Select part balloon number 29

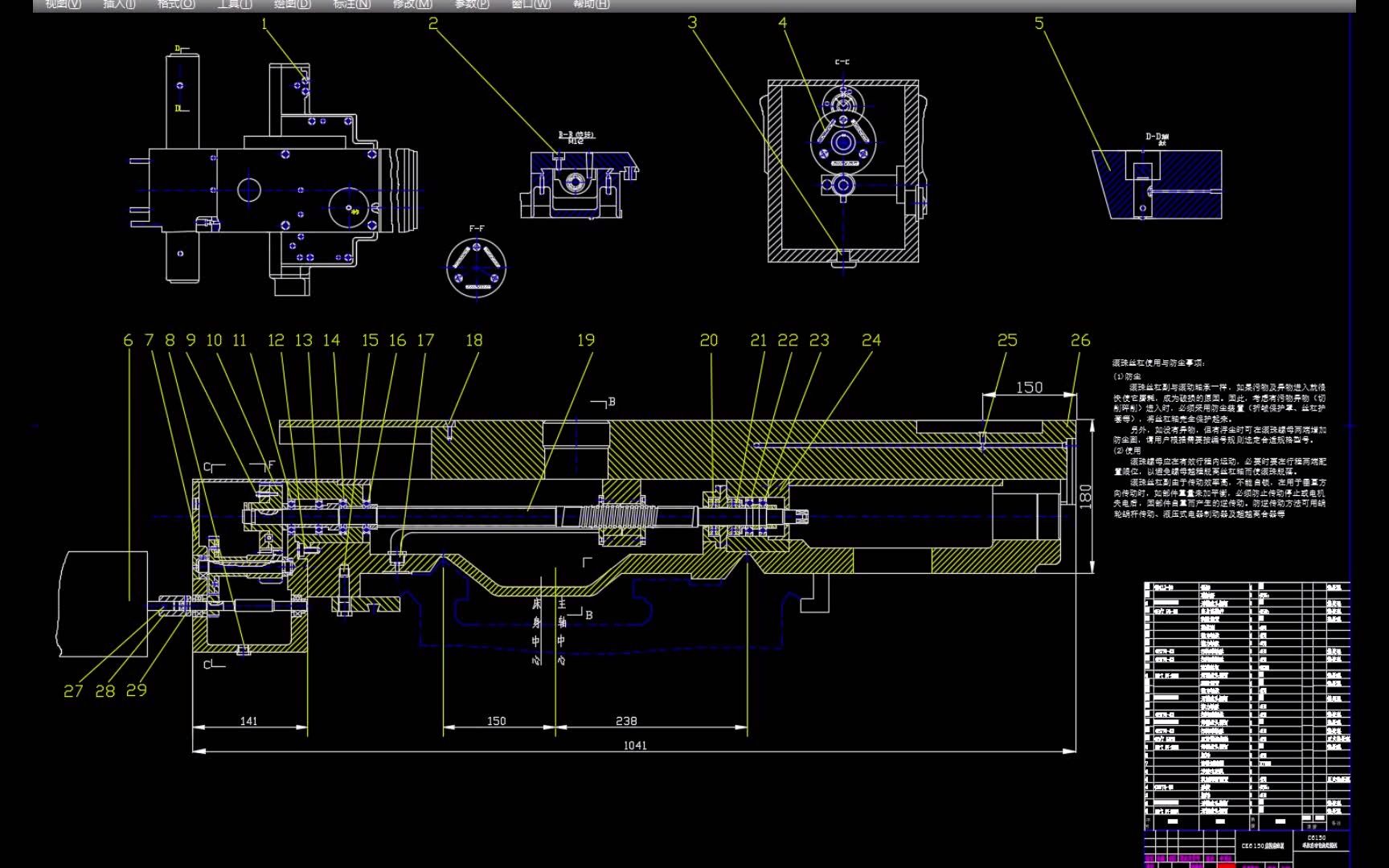coord(137,690)
